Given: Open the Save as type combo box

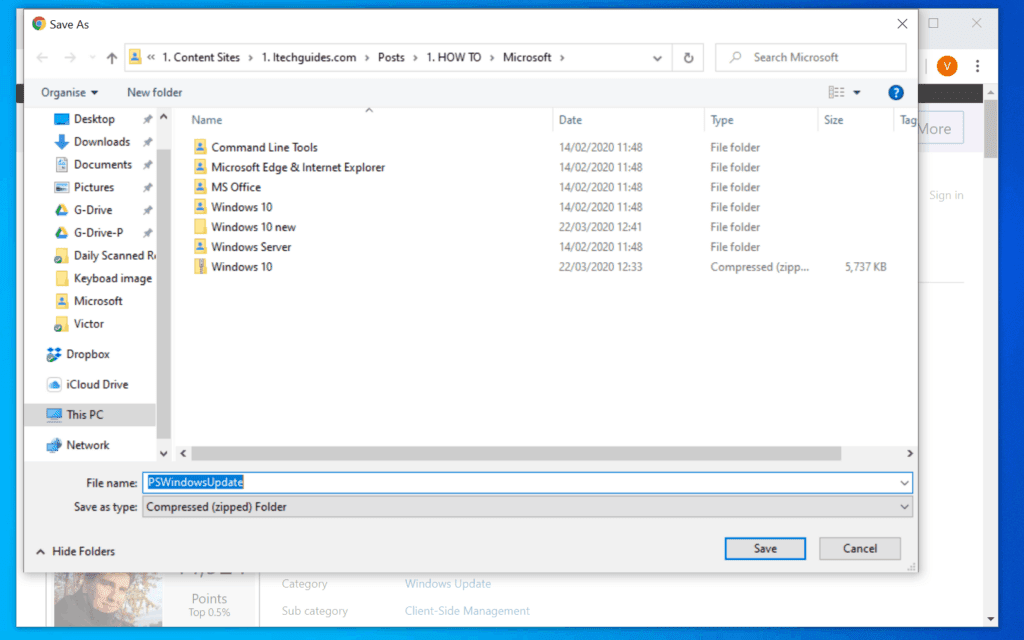Looking at the screenshot, I should (x=527, y=507).
